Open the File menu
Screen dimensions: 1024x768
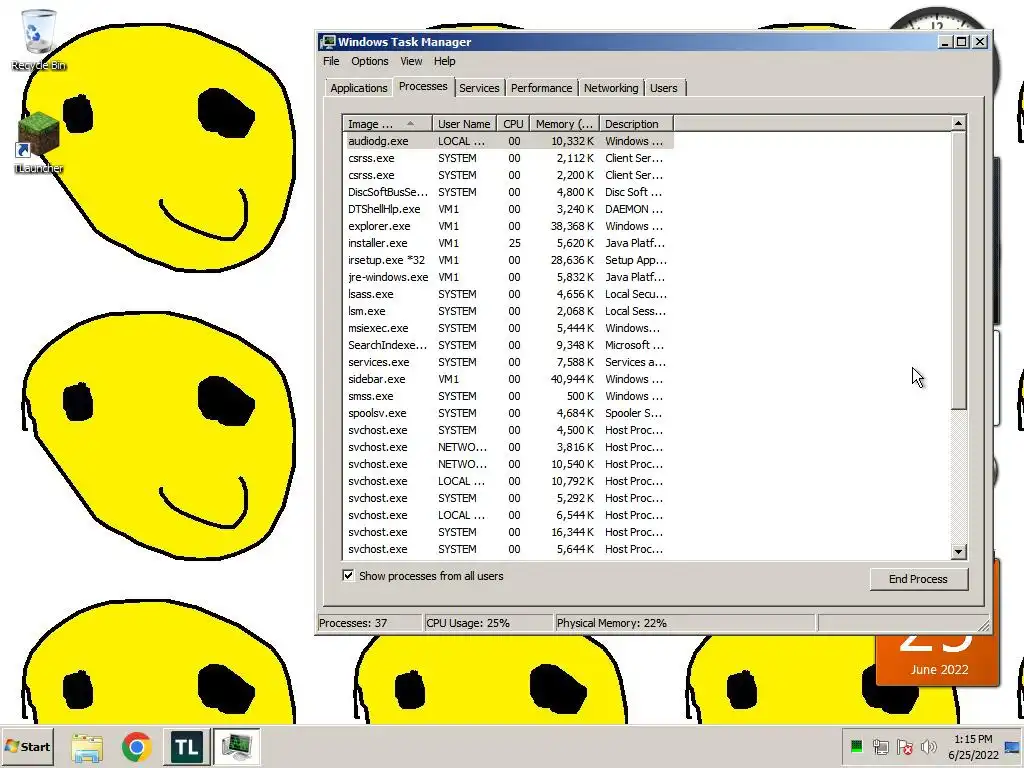[x=331, y=61]
